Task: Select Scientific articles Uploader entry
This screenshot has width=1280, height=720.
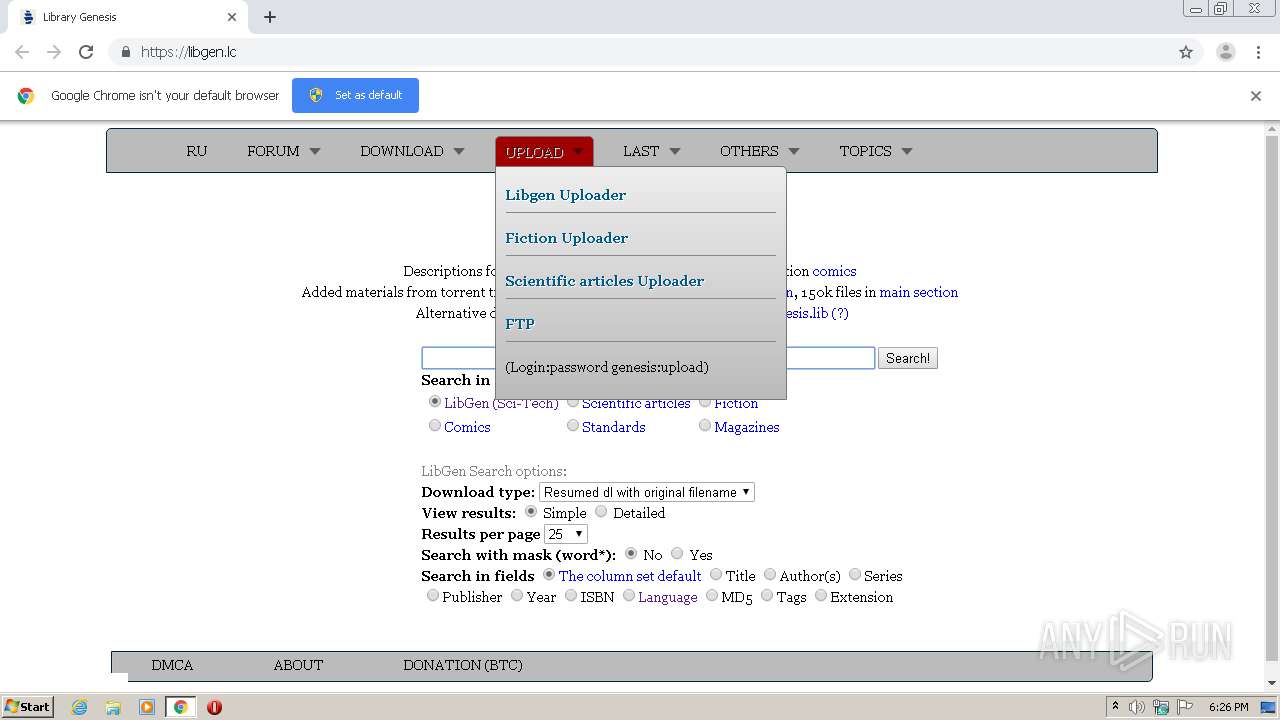Action: tap(605, 281)
